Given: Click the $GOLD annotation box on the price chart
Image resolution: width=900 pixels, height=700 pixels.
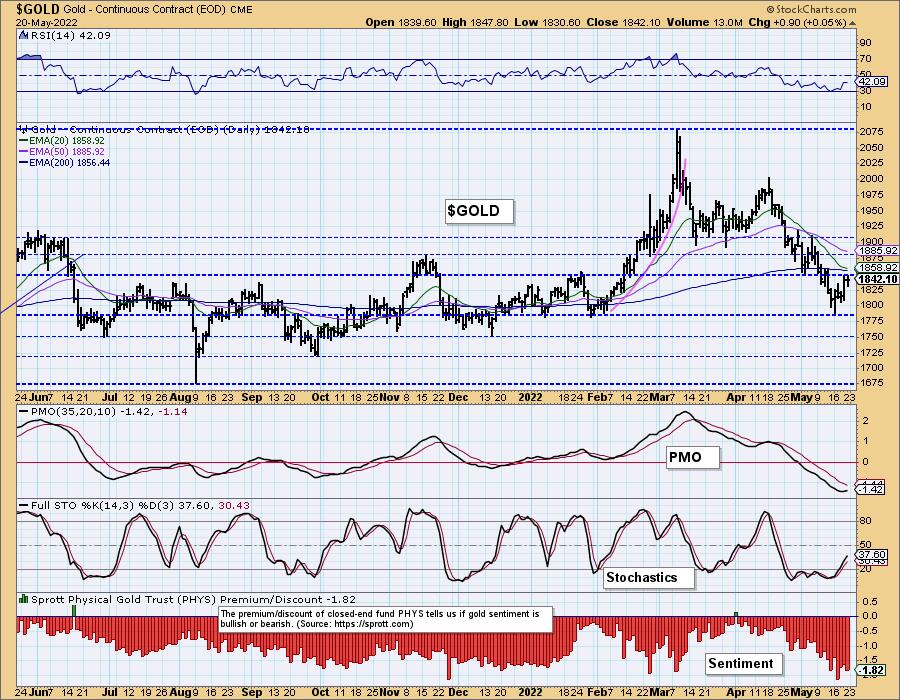Looking at the screenshot, I should (479, 211).
